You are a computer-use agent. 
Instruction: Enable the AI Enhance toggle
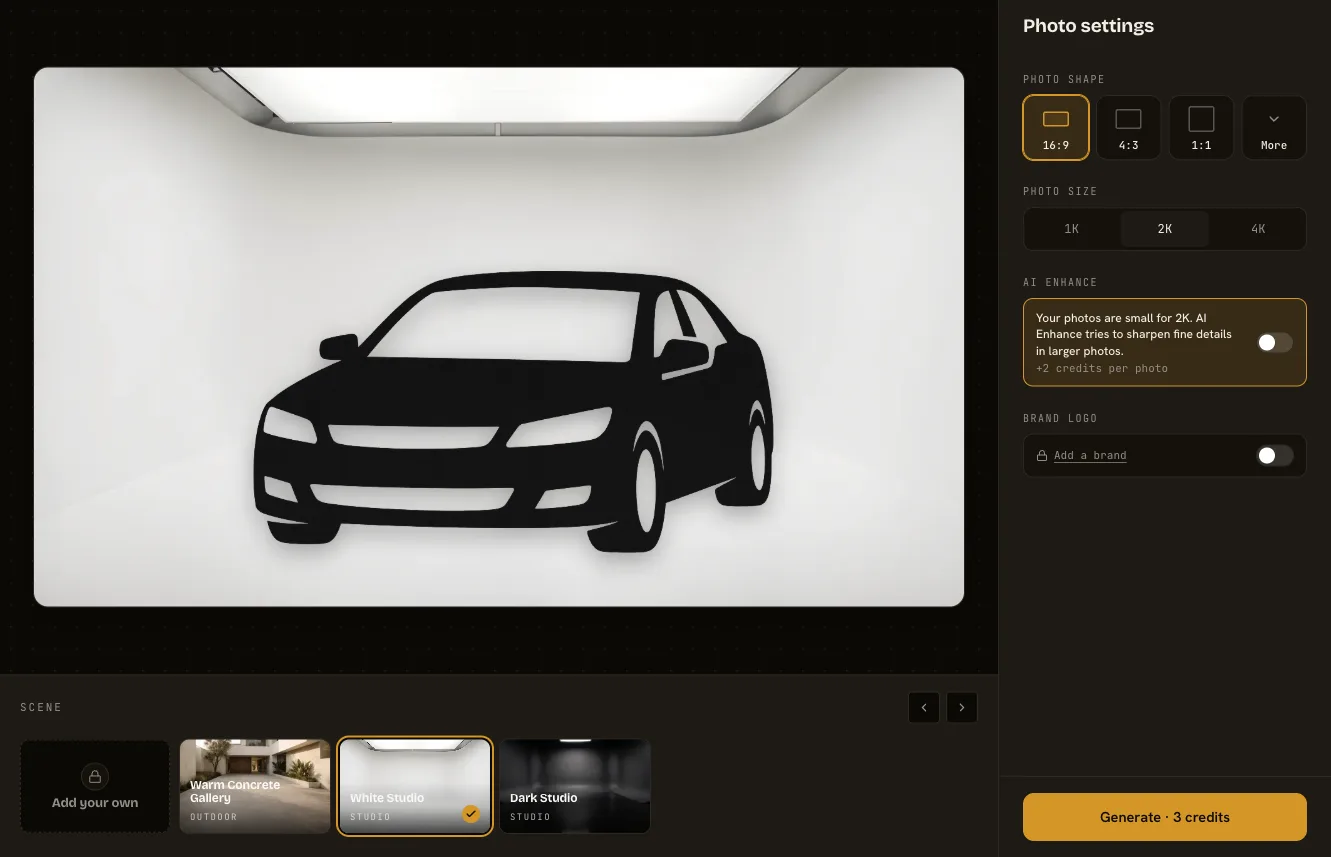point(1274,343)
